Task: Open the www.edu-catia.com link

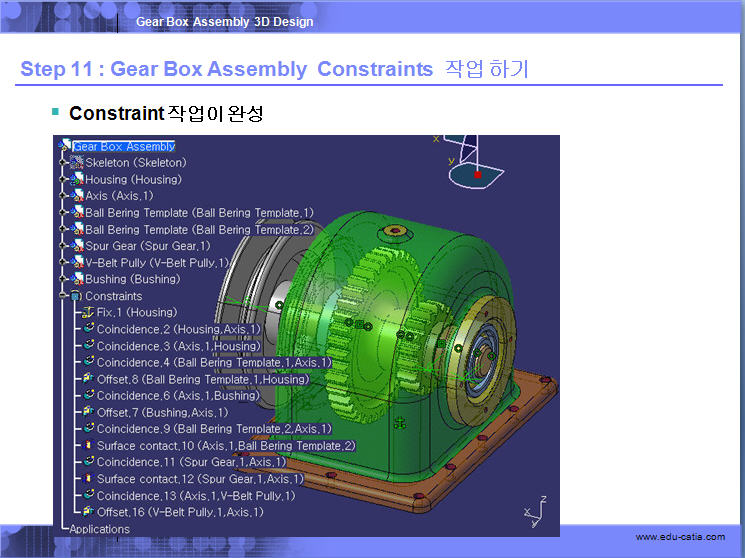Action: 680,537
